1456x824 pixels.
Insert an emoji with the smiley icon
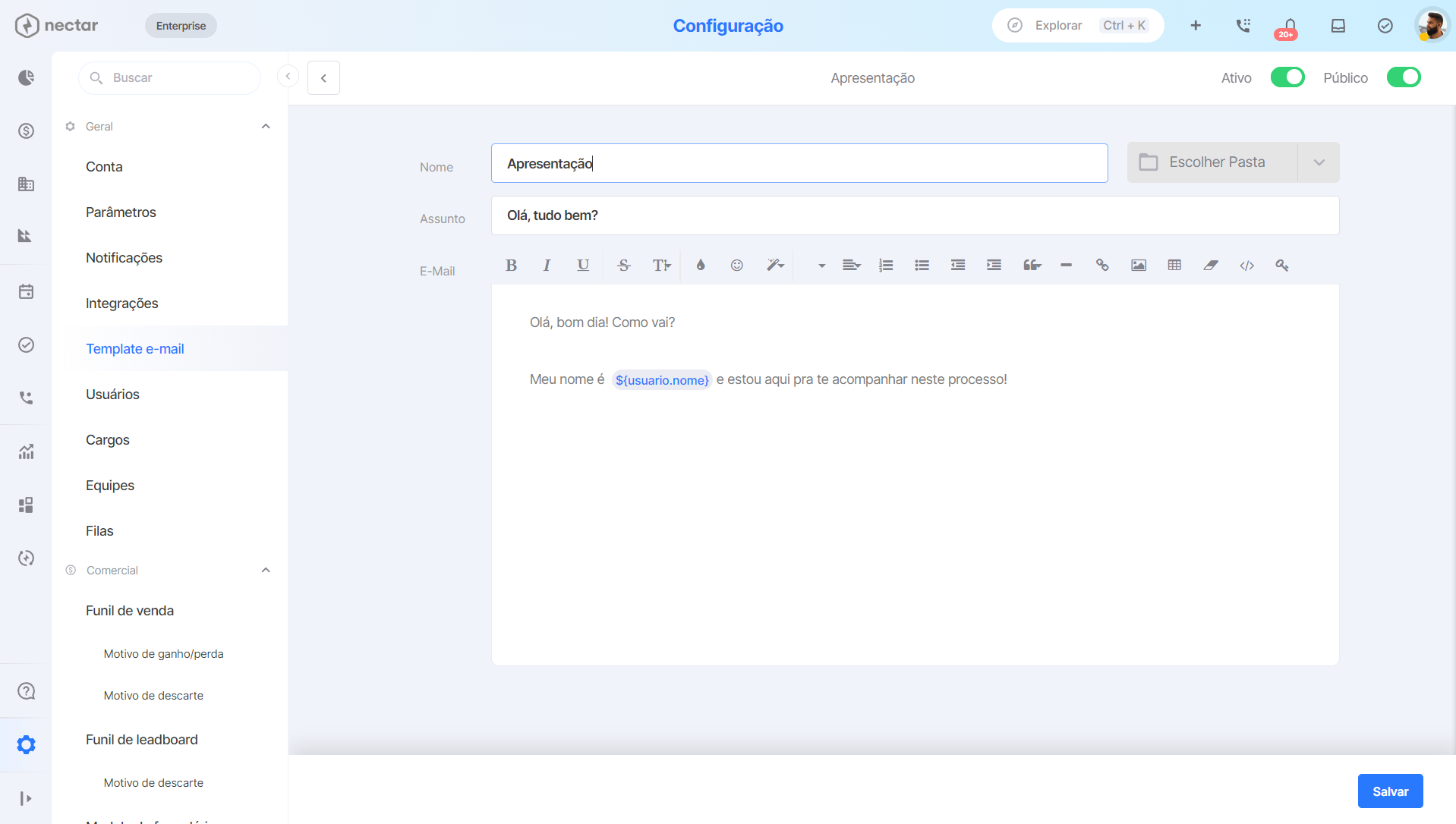(x=736, y=265)
